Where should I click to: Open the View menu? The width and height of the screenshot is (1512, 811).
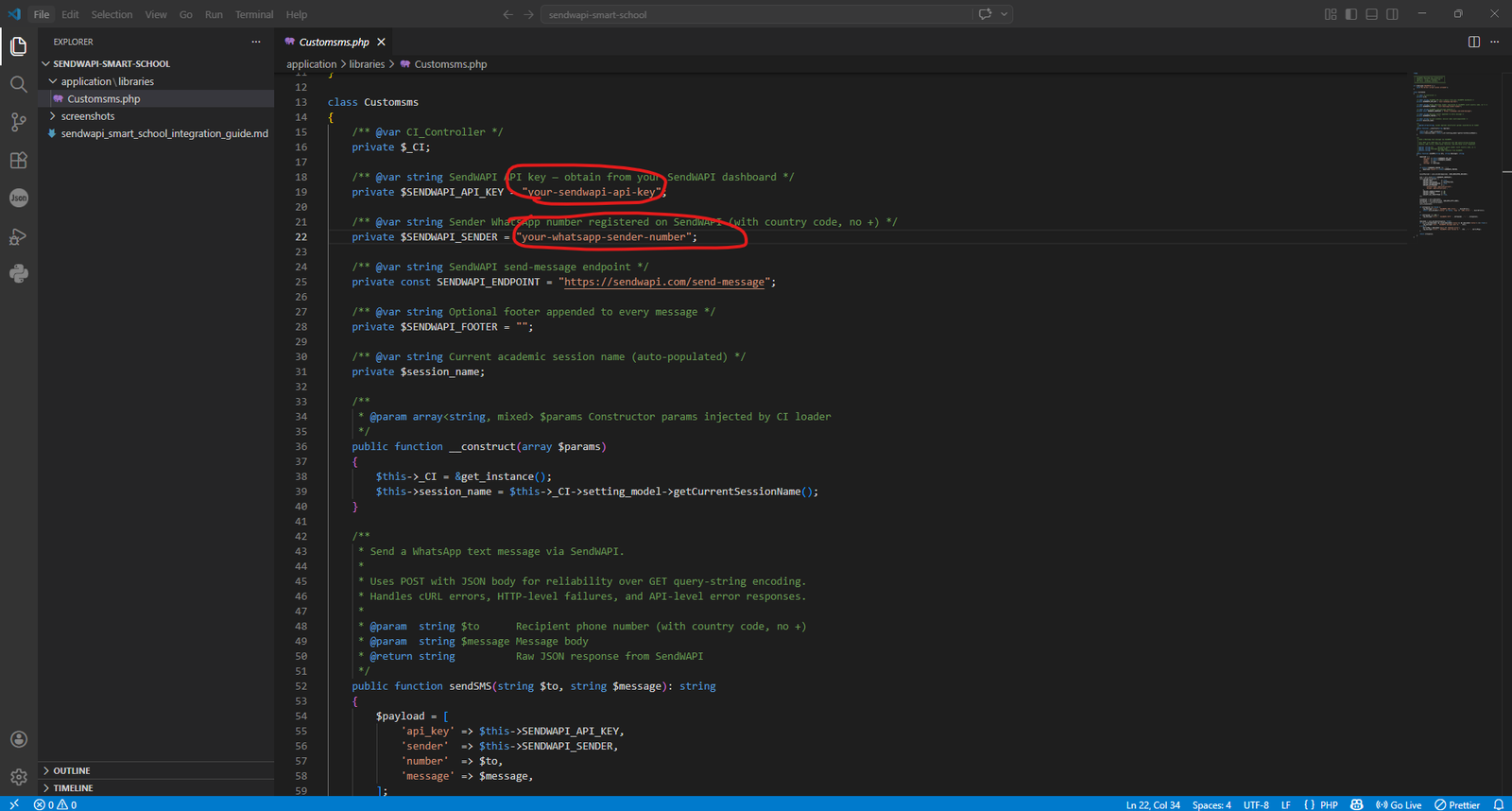click(156, 14)
